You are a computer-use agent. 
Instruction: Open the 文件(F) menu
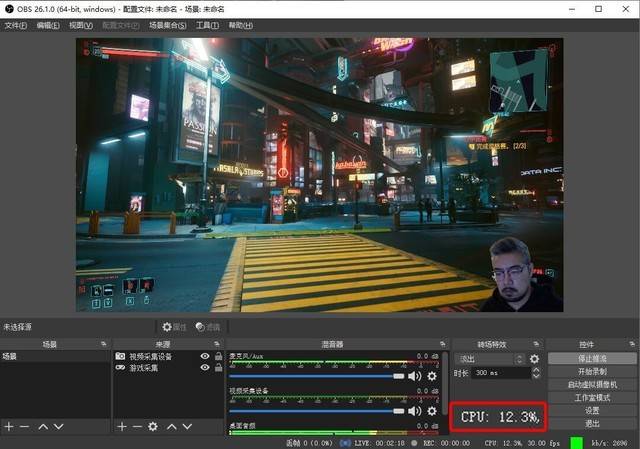16,25
